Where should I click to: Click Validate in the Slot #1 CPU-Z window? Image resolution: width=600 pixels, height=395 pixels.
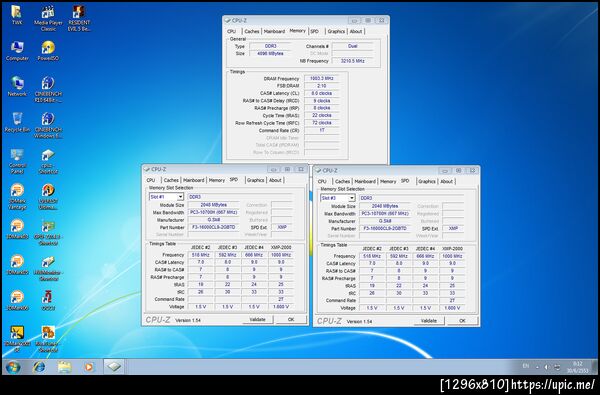[x=258, y=319]
